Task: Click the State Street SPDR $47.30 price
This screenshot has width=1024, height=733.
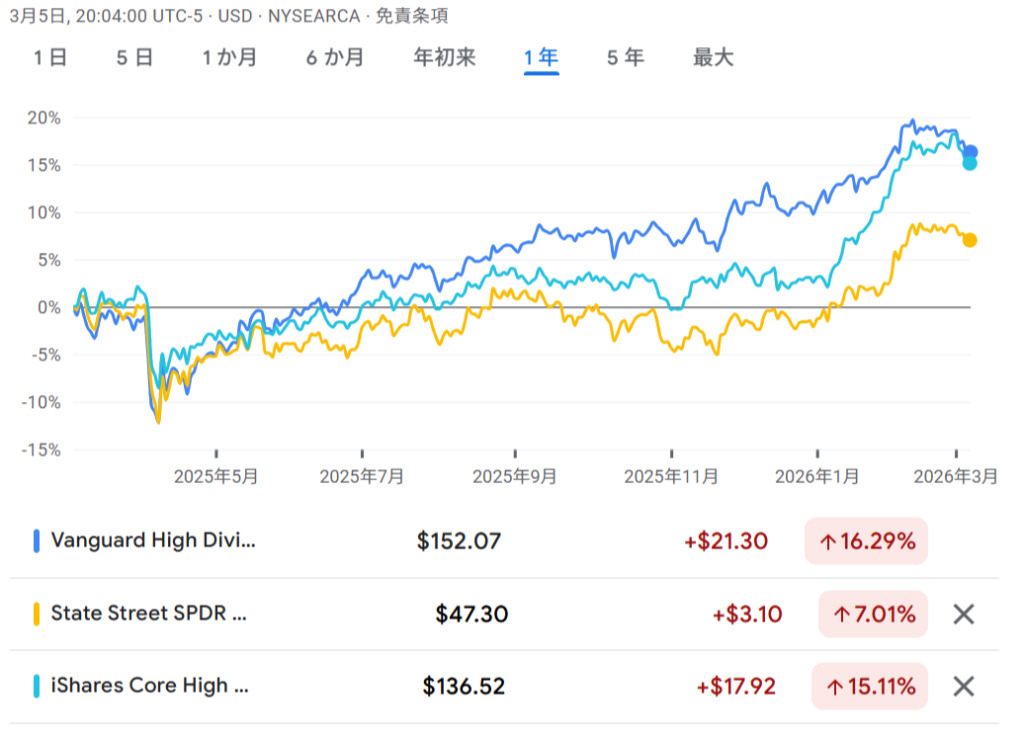Action: tap(471, 614)
